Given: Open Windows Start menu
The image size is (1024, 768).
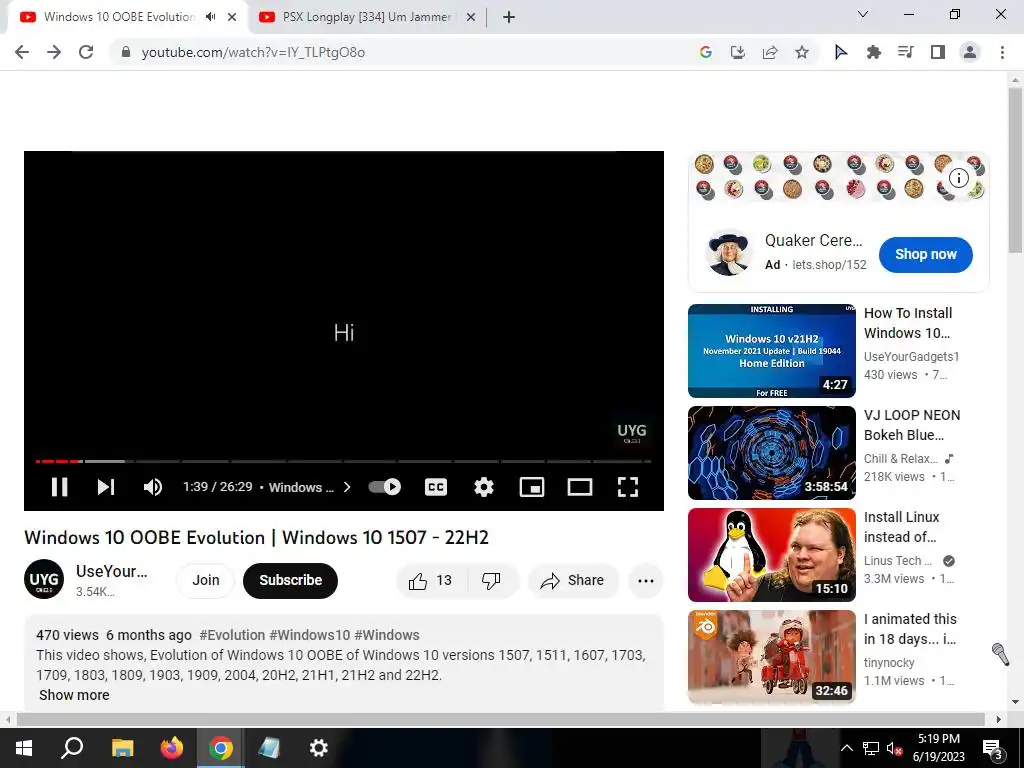Looking at the screenshot, I should click(x=24, y=748).
